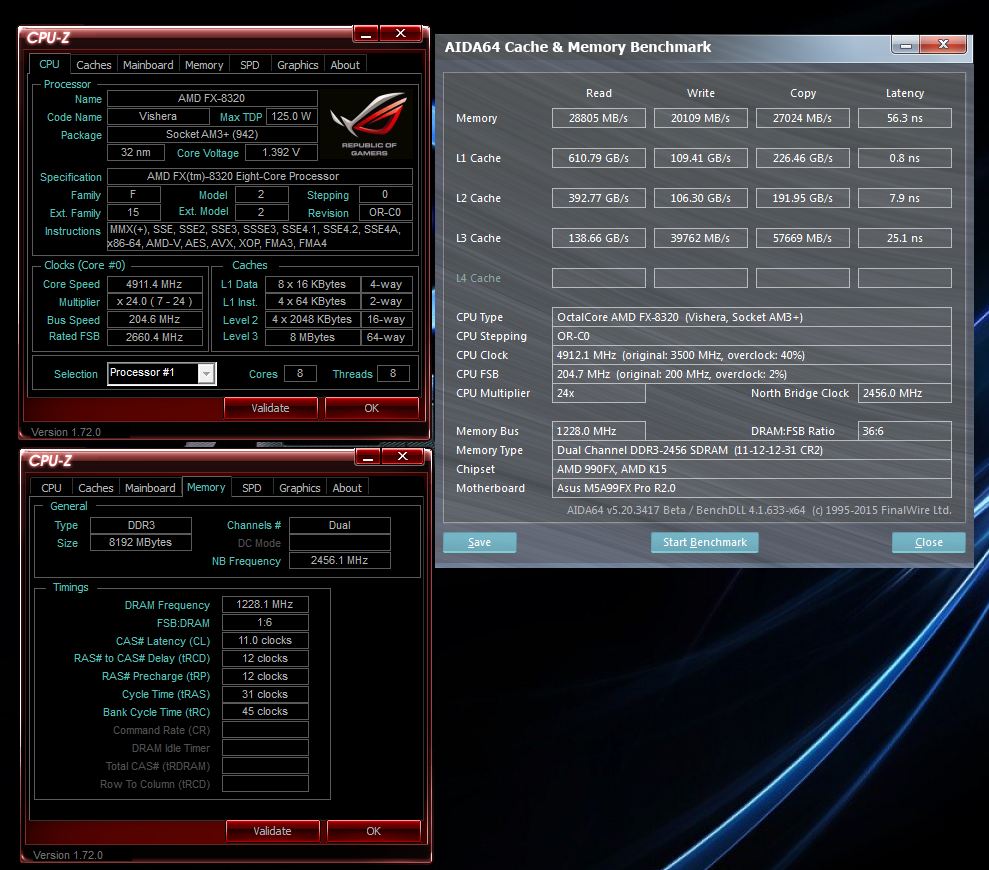Click Core Voltage value 1.392 V
The image size is (989, 870).
(x=281, y=153)
